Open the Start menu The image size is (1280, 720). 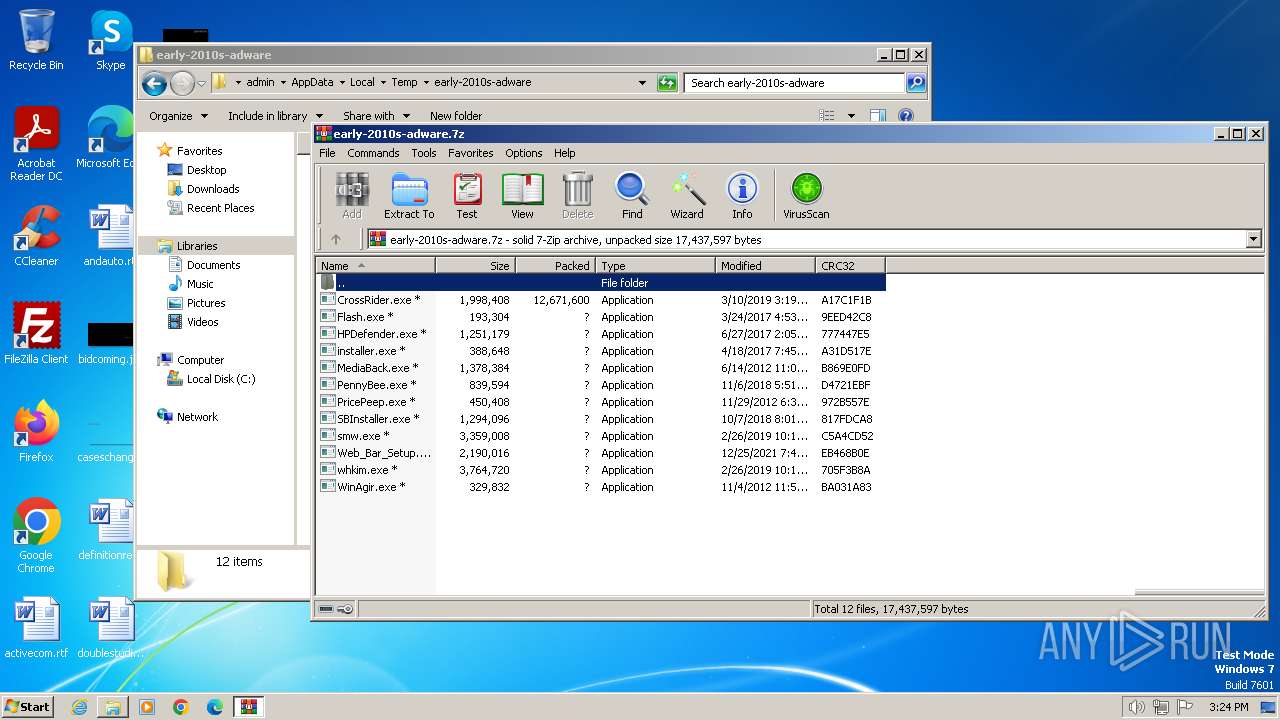28,707
